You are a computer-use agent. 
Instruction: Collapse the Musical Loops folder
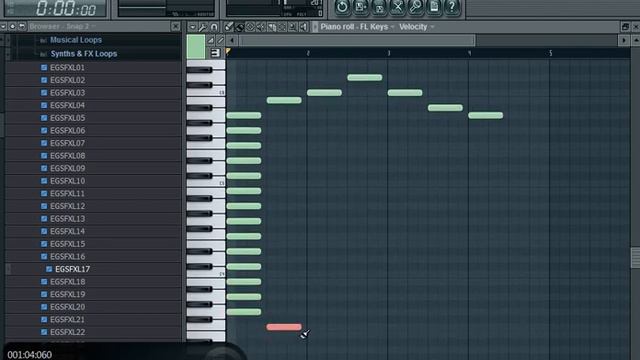click(x=76, y=40)
